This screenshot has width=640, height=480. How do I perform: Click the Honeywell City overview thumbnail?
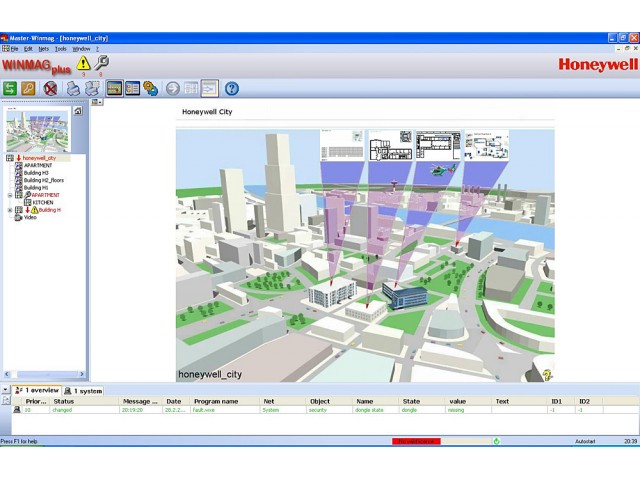pos(38,130)
